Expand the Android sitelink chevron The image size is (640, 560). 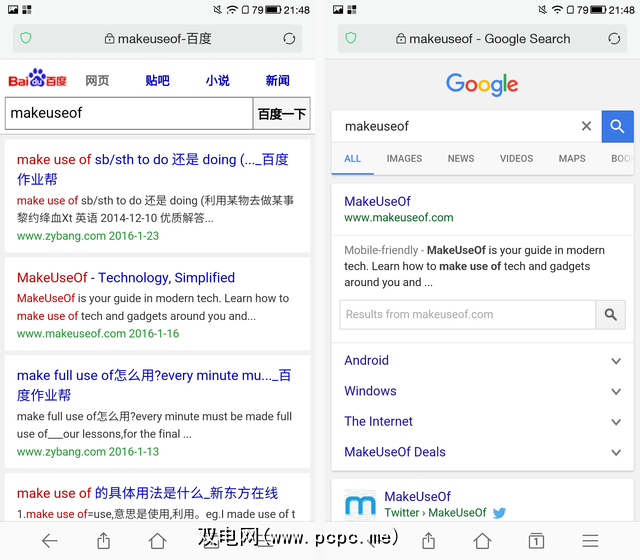(616, 361)
